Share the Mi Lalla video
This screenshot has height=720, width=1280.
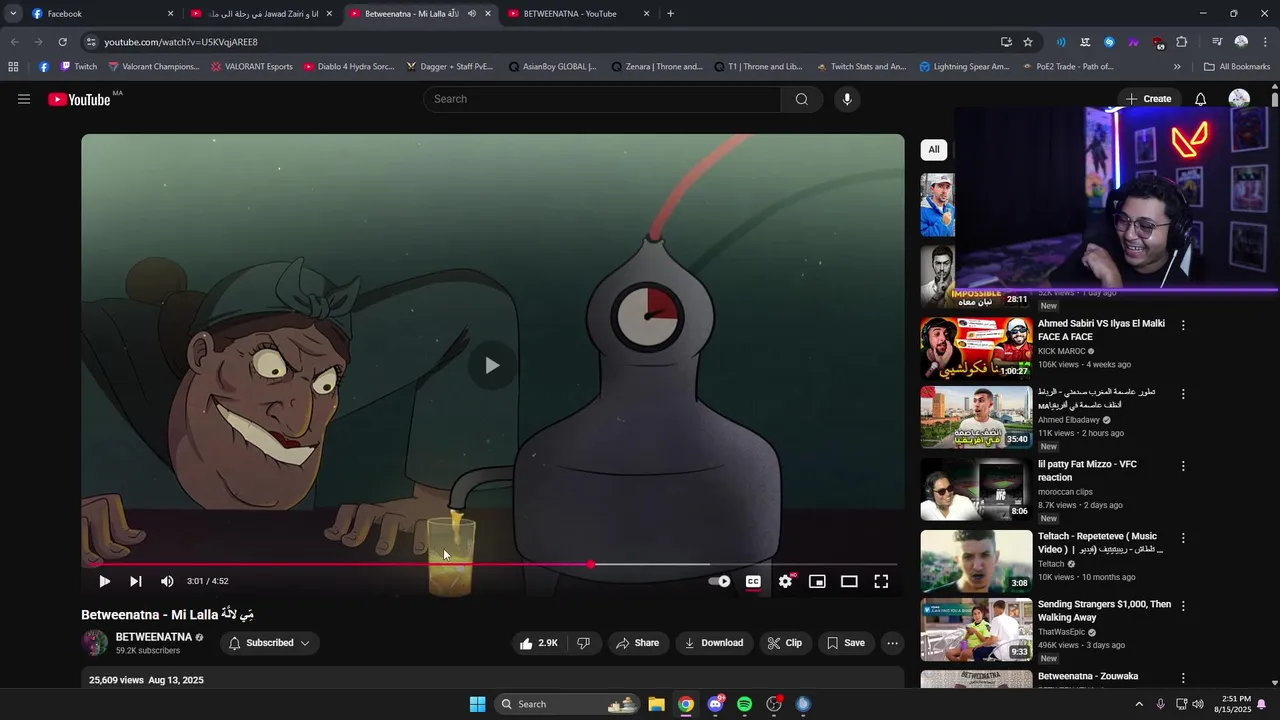(638, 643)
